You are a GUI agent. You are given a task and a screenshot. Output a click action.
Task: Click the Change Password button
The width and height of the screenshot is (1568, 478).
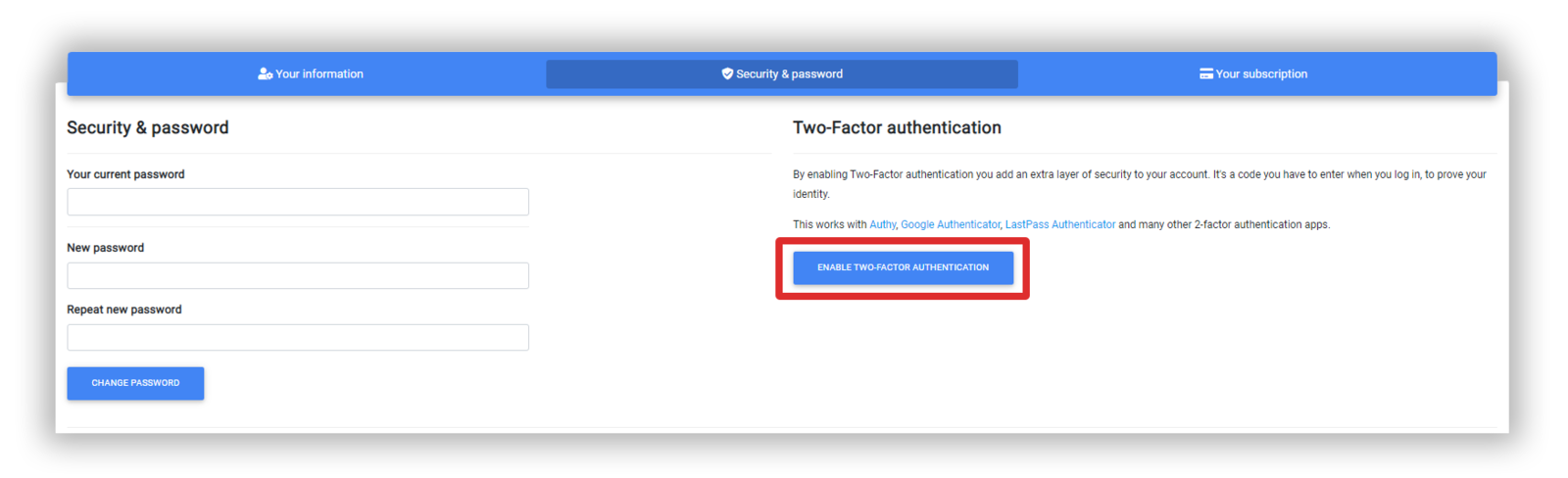click(x=135, y=383)
